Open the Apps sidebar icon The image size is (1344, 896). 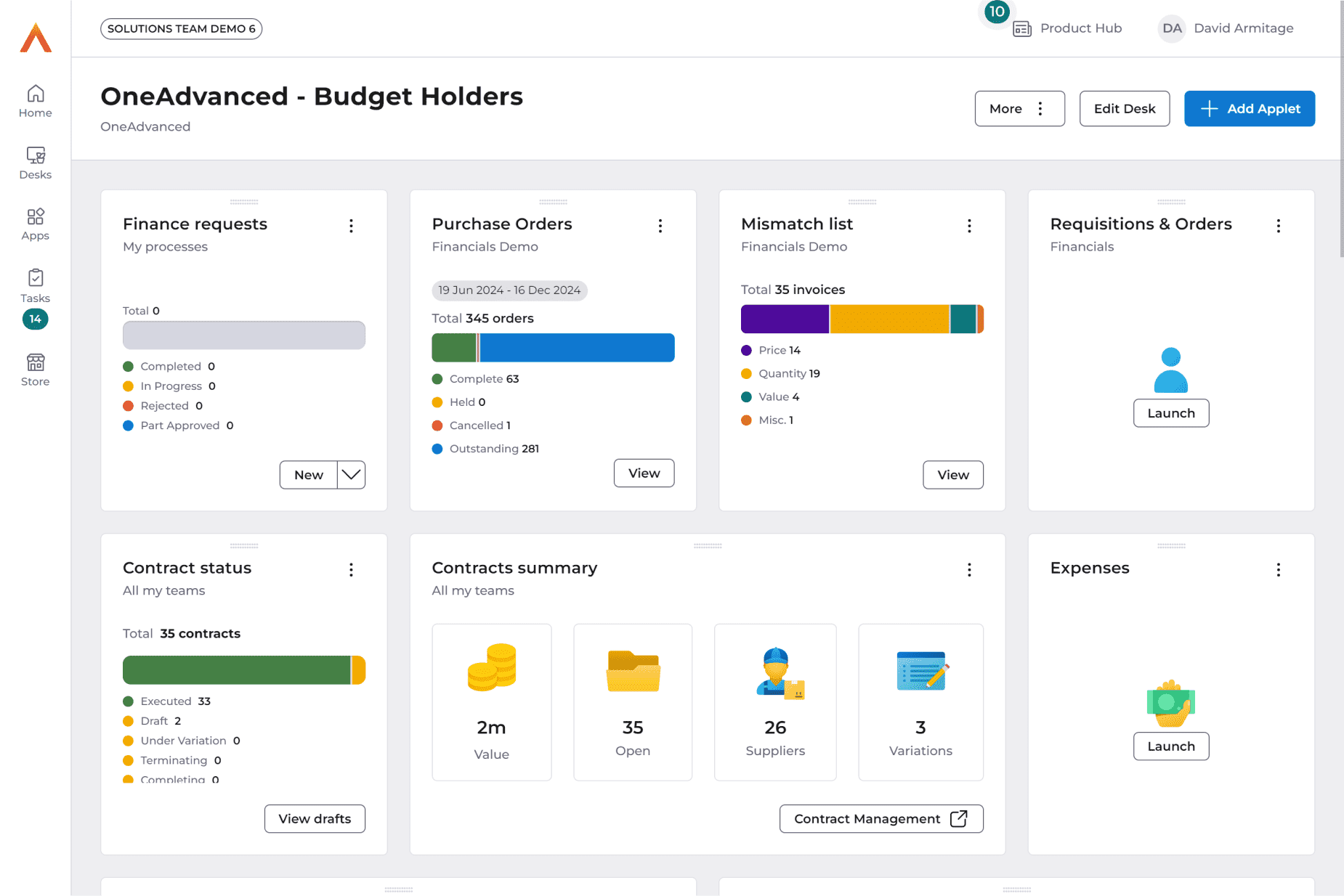(x=35, y=224)
